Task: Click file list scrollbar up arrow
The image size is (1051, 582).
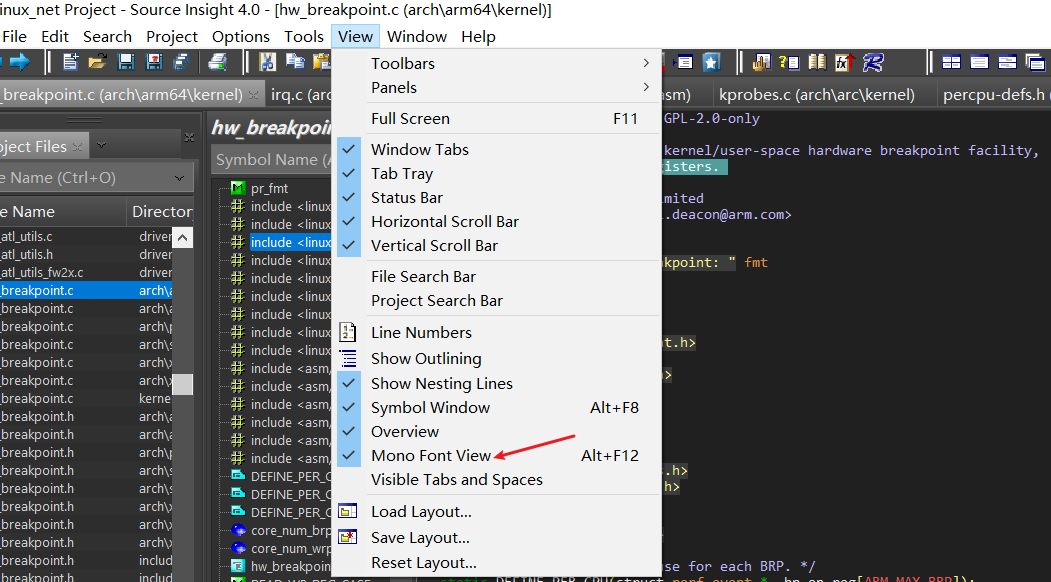Action: (182, 237)
